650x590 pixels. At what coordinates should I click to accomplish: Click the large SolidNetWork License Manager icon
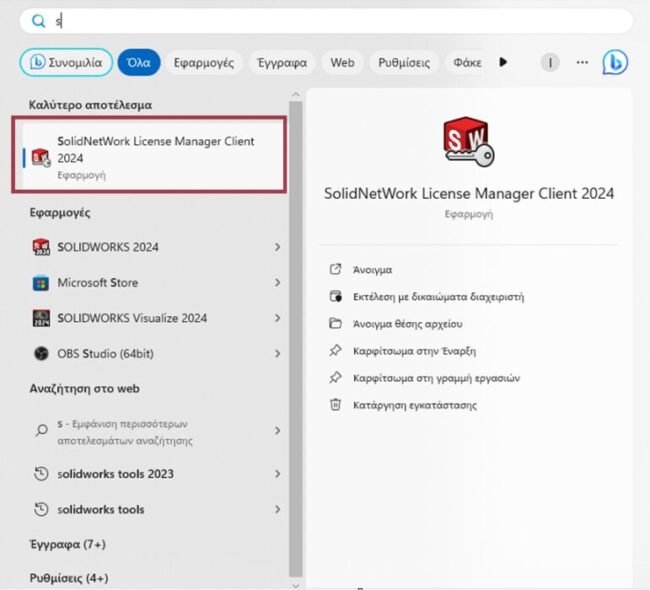click(469, 142)
